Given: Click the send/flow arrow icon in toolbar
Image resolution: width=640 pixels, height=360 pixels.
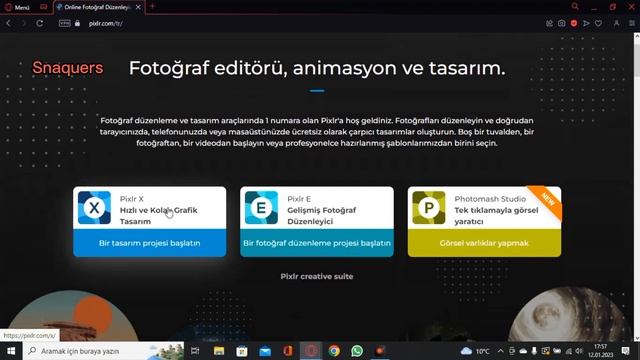Looking at the screenshot, I should 586,24.
